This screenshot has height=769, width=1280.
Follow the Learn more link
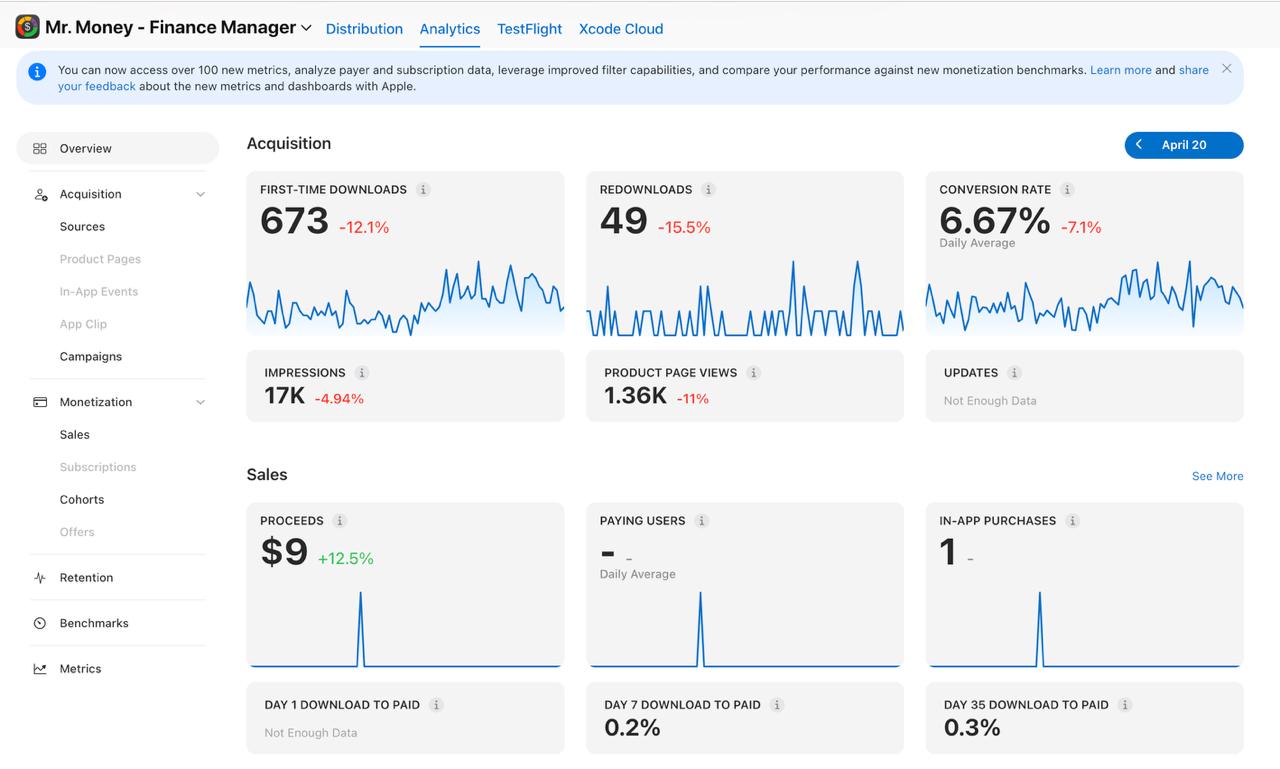click(1120, 70)
